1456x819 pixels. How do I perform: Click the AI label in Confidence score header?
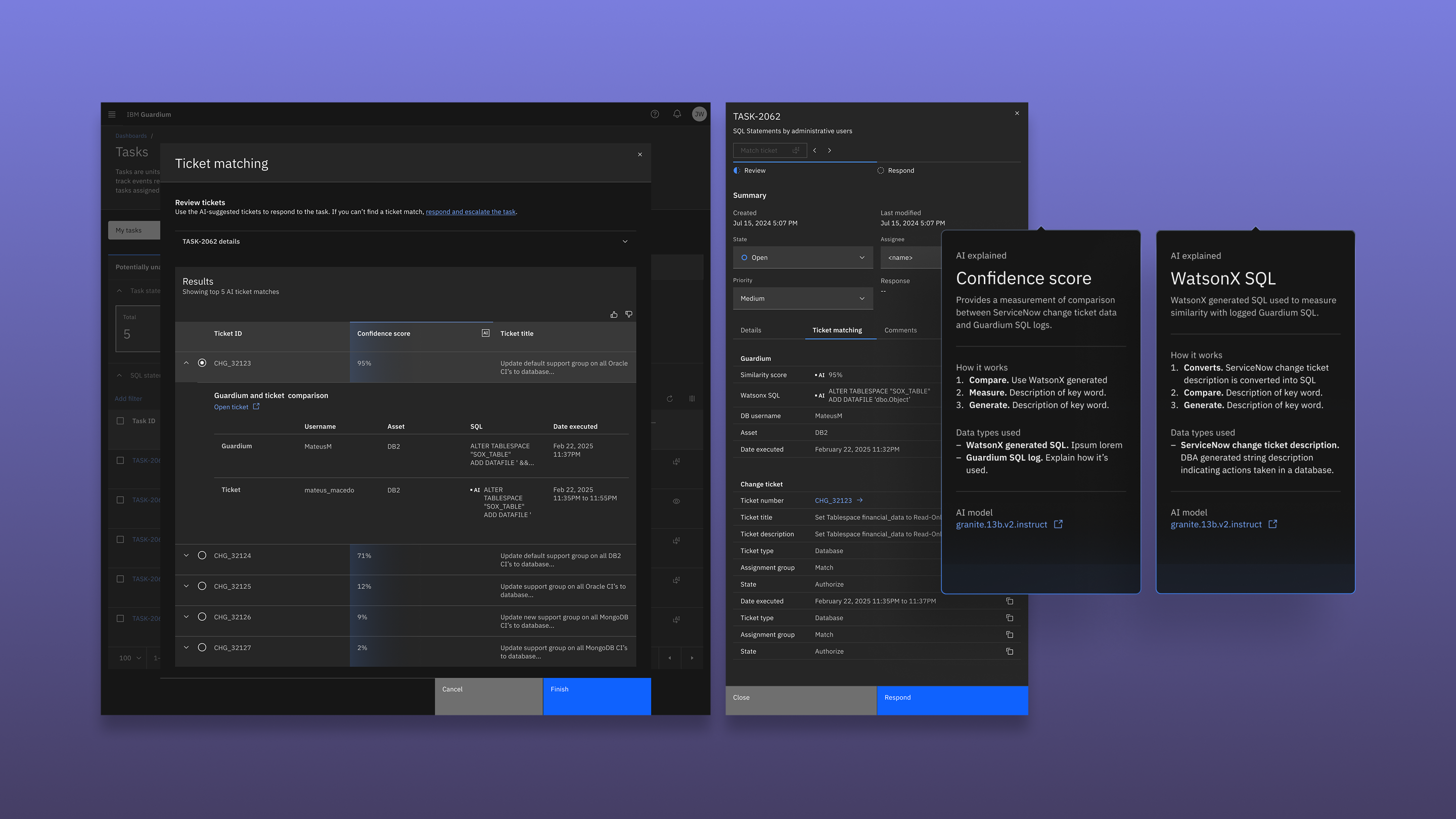(485, 334)
